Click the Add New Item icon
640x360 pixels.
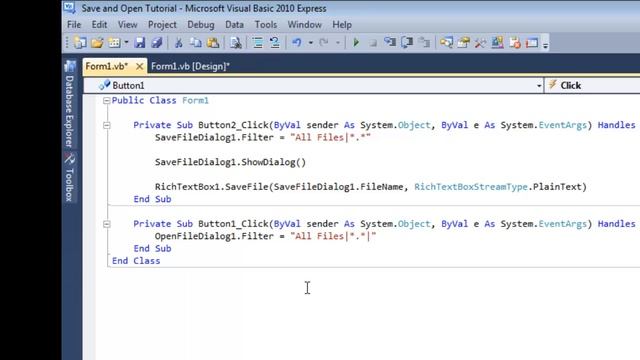coord(115,42)
